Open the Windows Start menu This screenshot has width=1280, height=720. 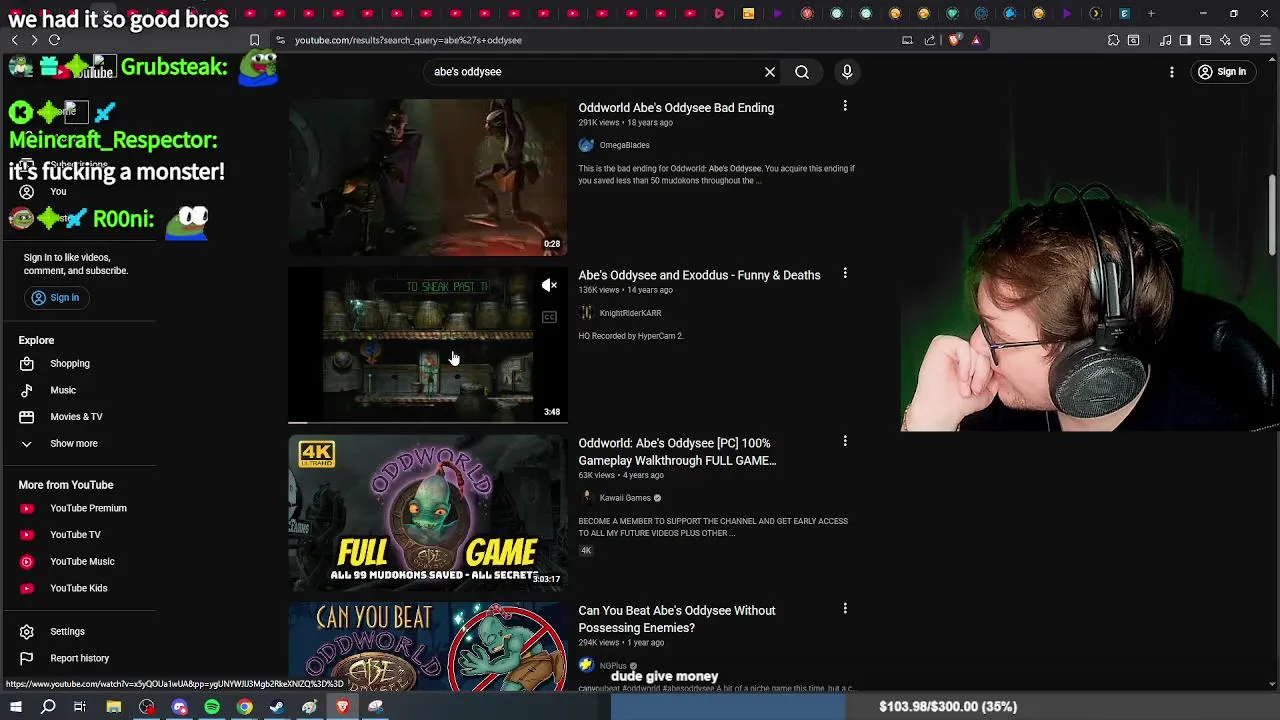click(15, 707)
